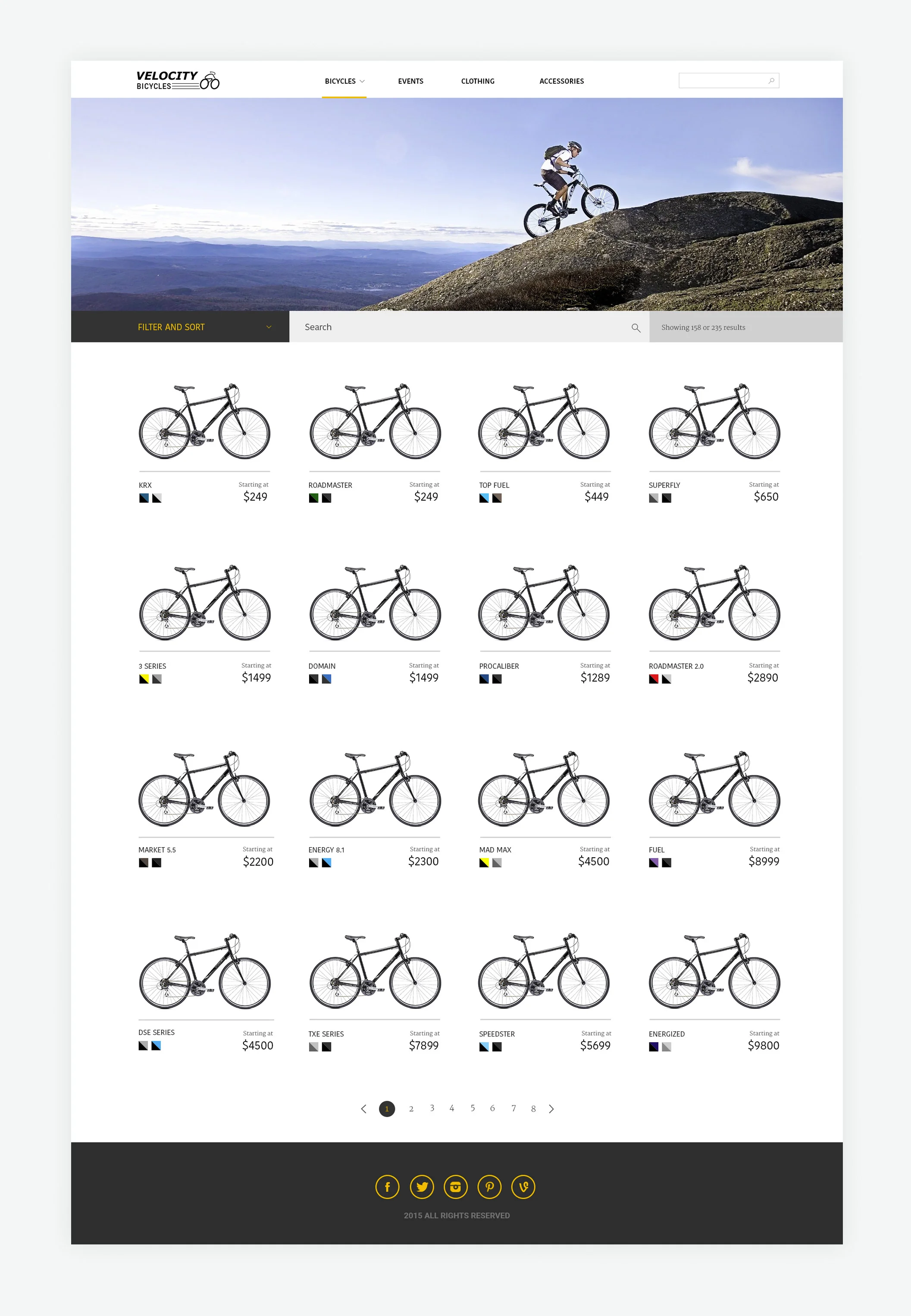911x1316 pixels.
Task: Open the Superfly bike thumbnail
Action: [x=714, y=421]
